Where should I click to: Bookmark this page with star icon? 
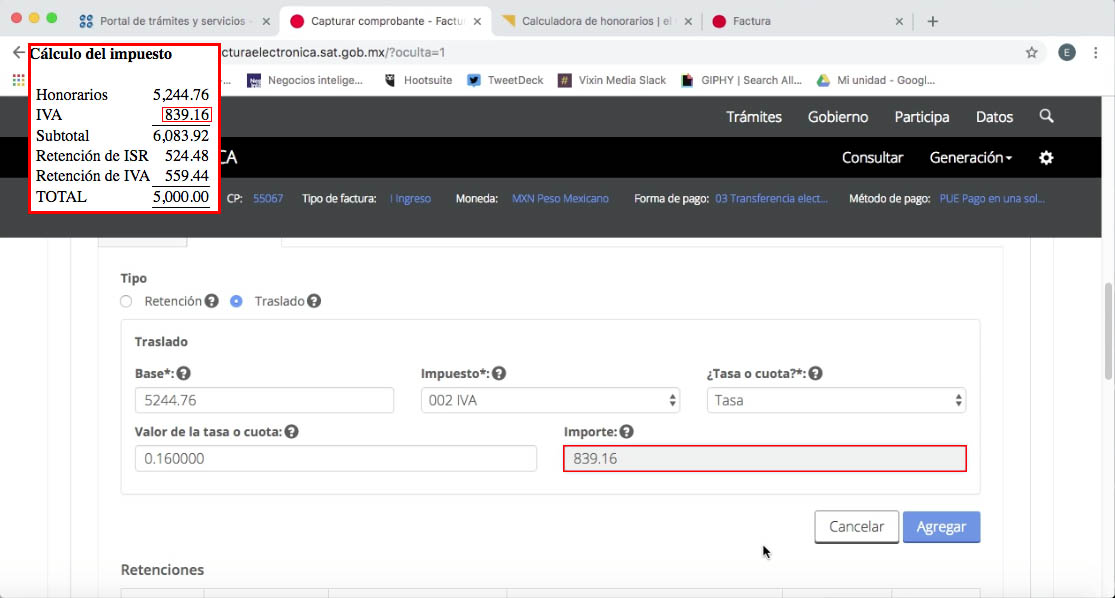pos(1032,52)
